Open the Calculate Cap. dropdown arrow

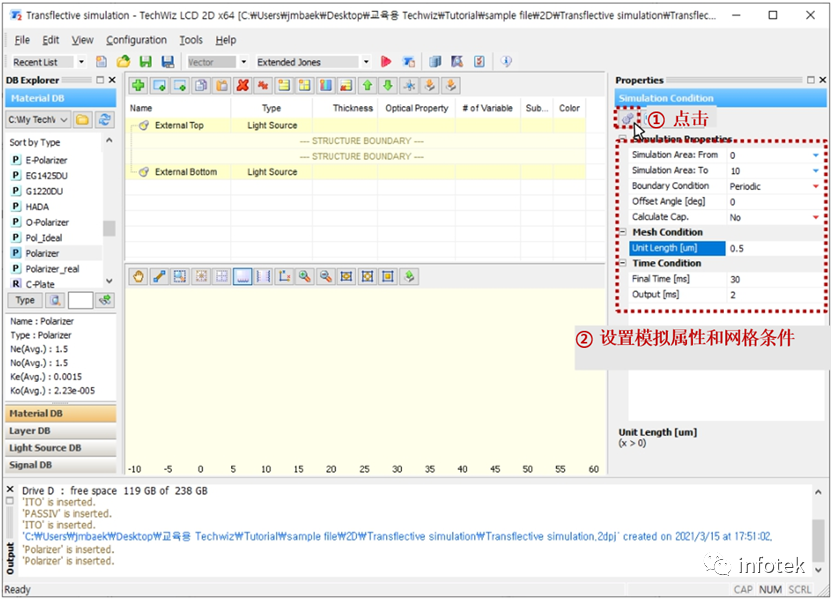point(816,217)
